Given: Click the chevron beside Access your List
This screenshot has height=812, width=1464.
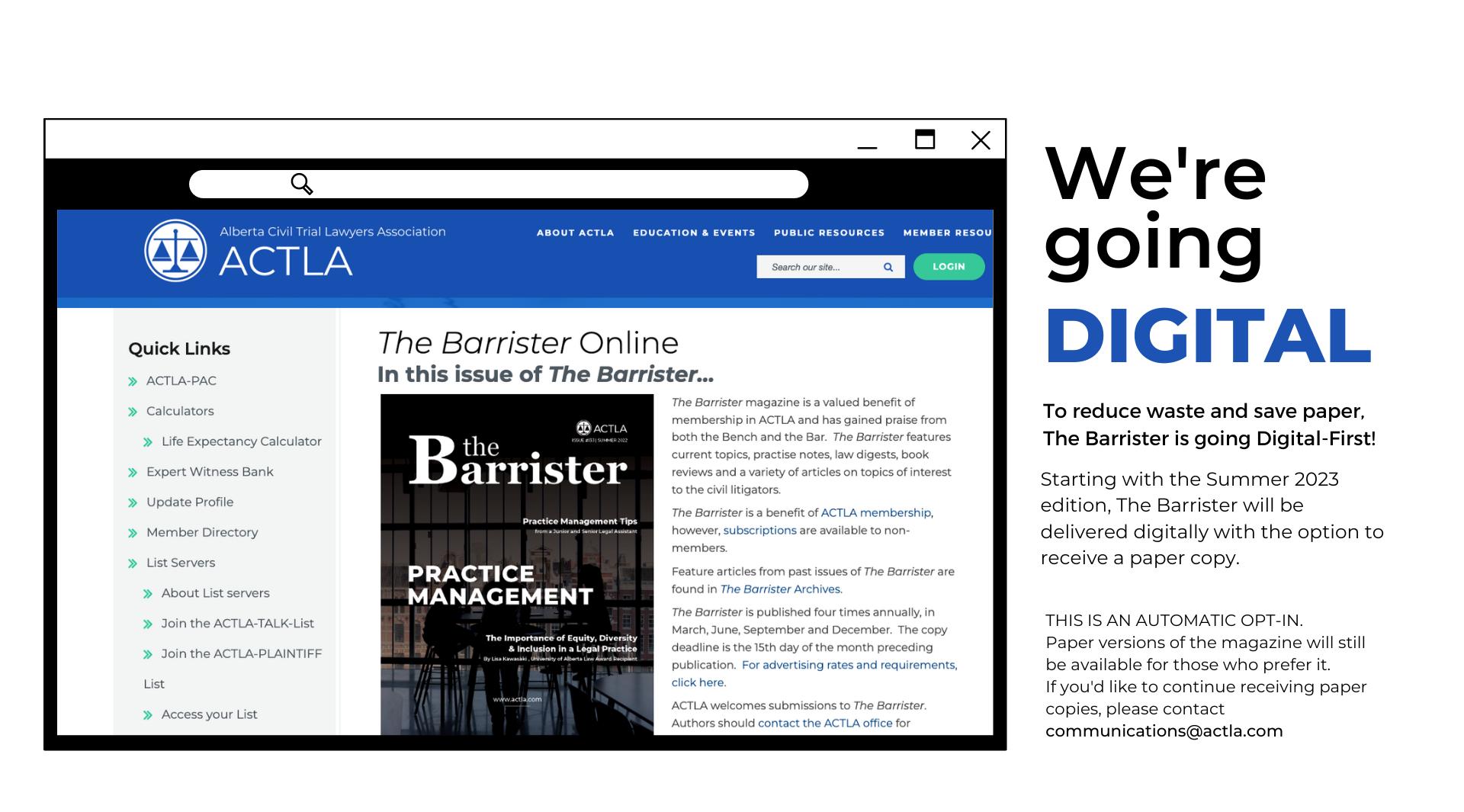Looking at the screenshot, I should (148, 715).
